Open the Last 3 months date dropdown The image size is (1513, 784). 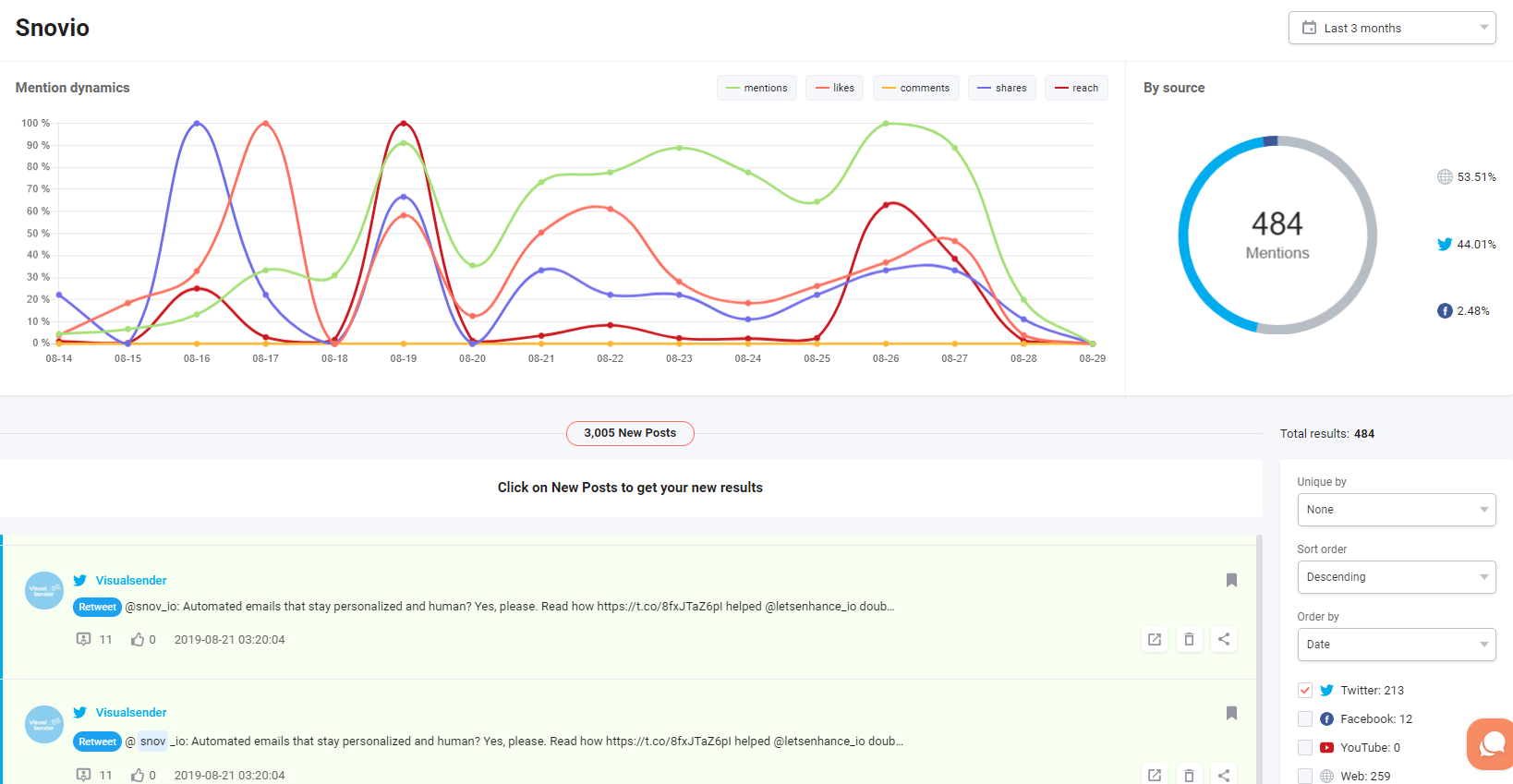click(1391, 28)
